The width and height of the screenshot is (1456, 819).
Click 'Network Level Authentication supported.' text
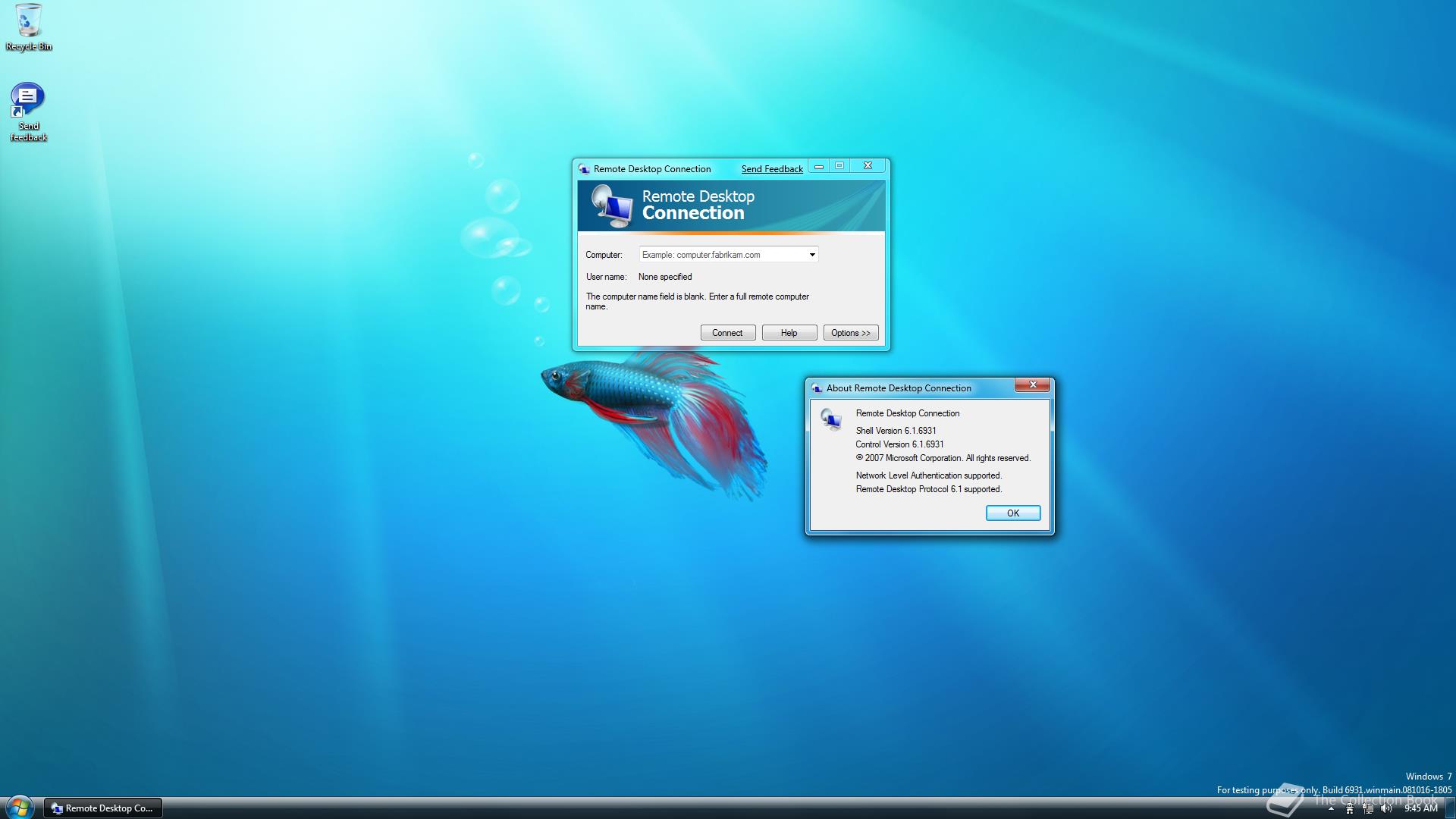[929, 475]
